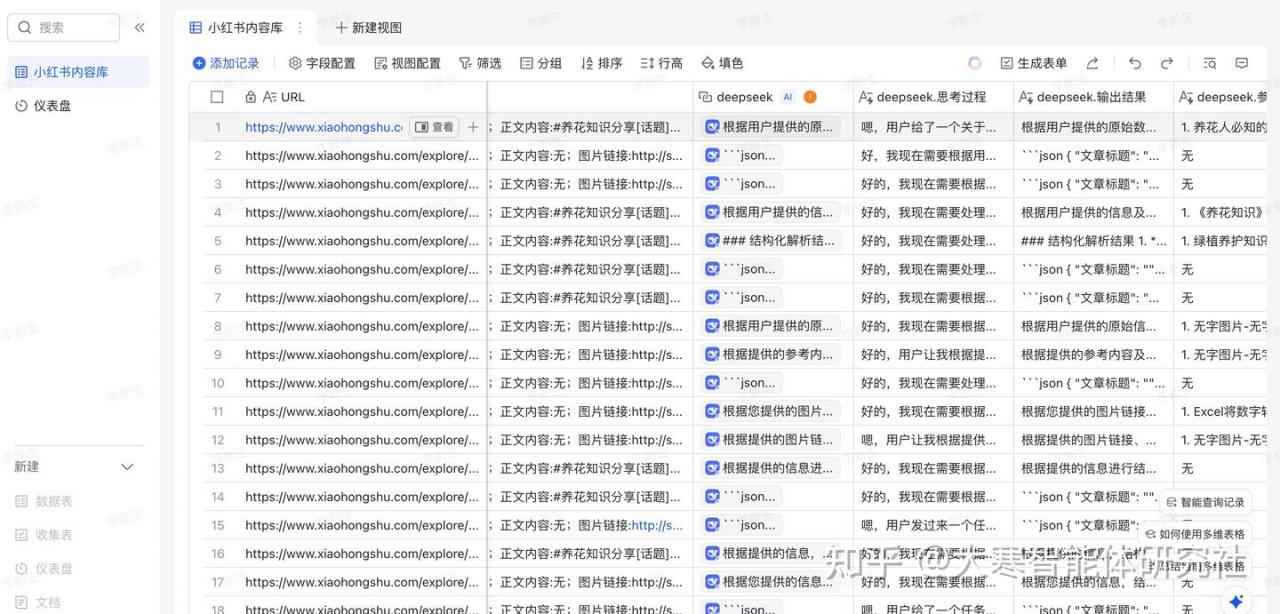The height and width of the screenshot is (614, 1280).
Task: Open the 行高 row height menu
Action: 661,63
